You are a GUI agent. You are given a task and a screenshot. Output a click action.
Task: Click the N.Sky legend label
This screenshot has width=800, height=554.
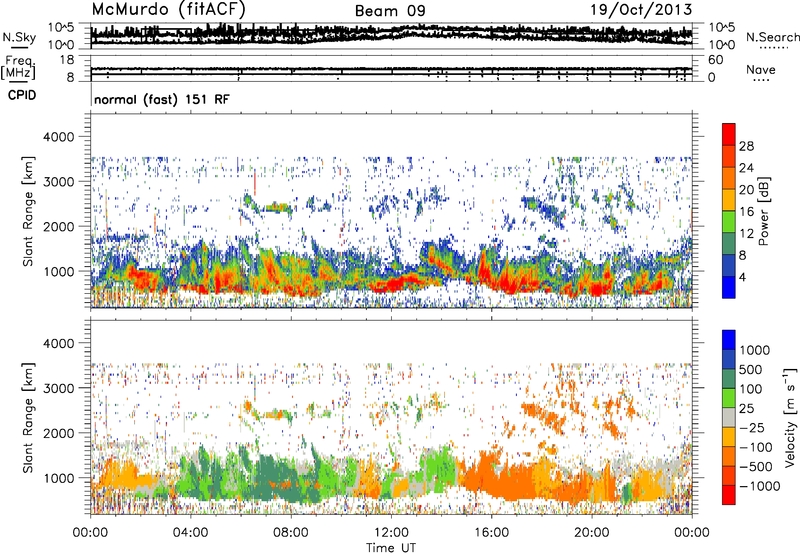[19, 38]
